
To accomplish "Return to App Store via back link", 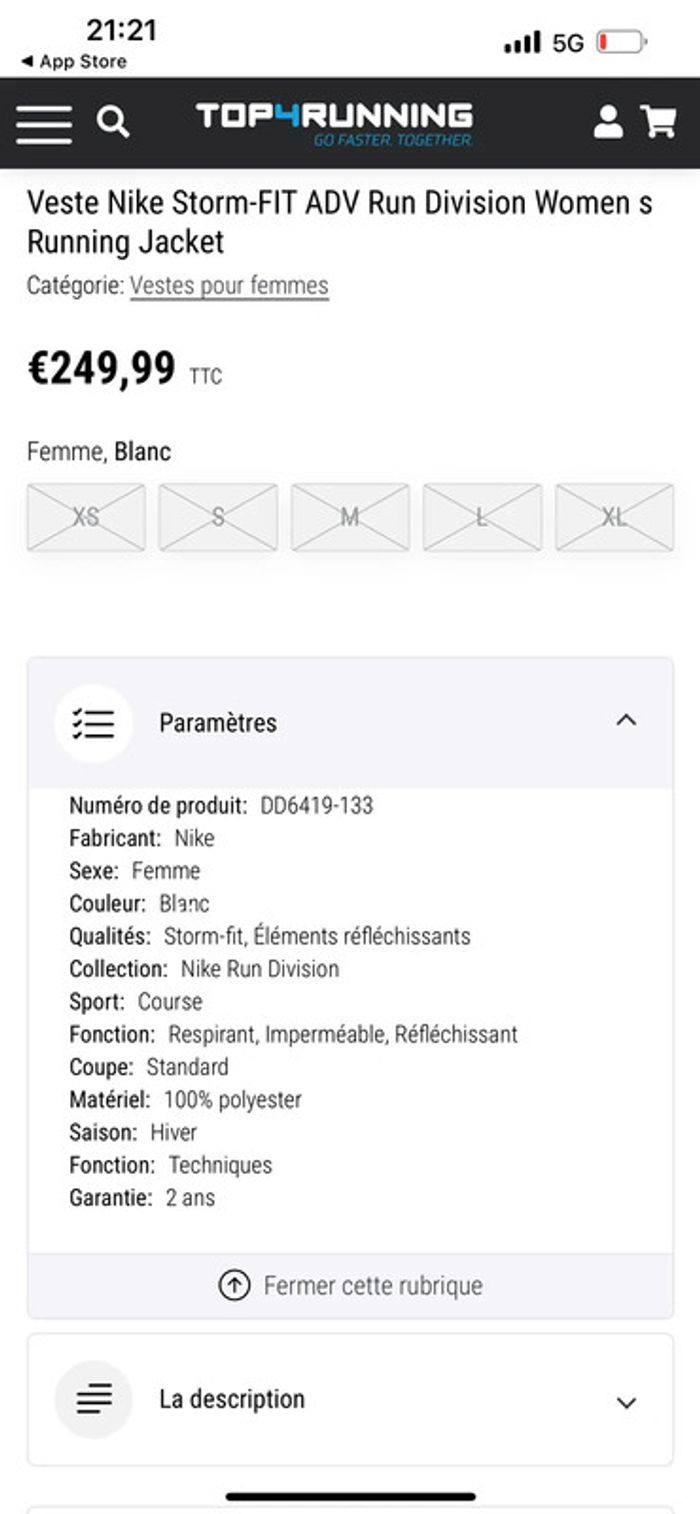I will [74, 61].
